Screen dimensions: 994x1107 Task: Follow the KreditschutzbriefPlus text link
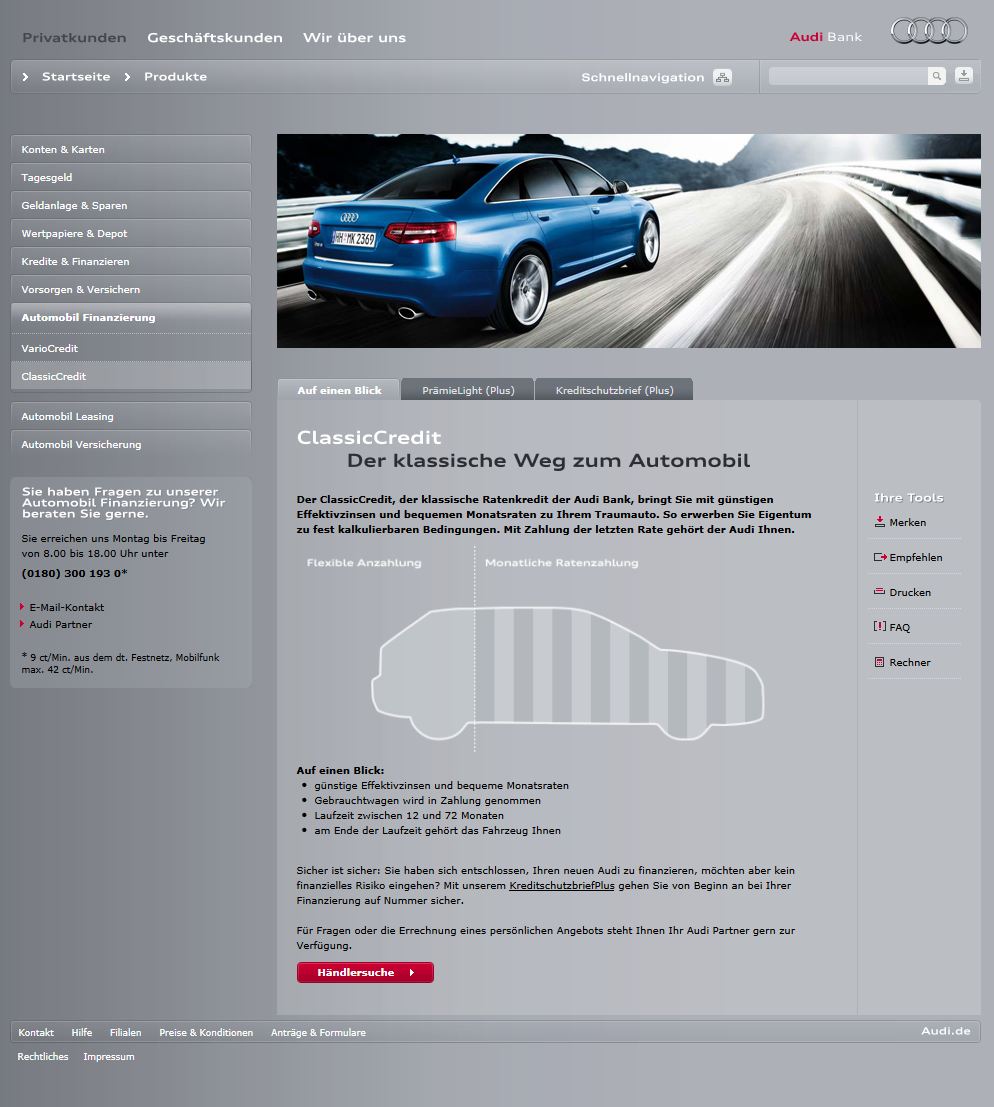tap(562, 885)
